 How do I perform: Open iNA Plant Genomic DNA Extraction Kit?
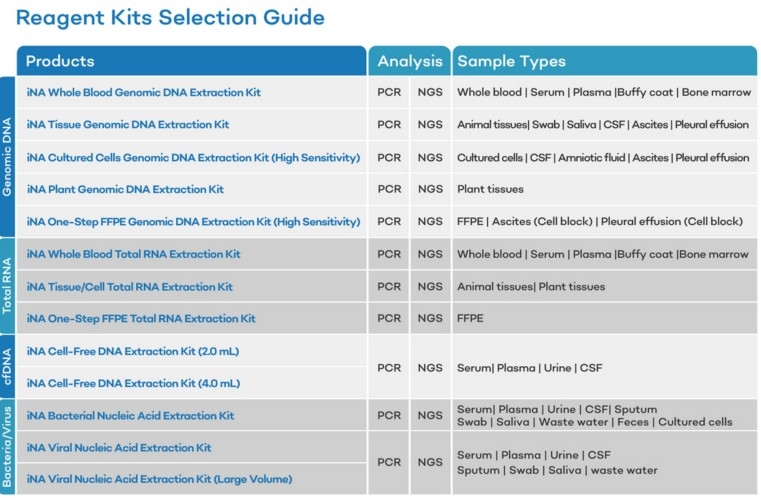125,189
